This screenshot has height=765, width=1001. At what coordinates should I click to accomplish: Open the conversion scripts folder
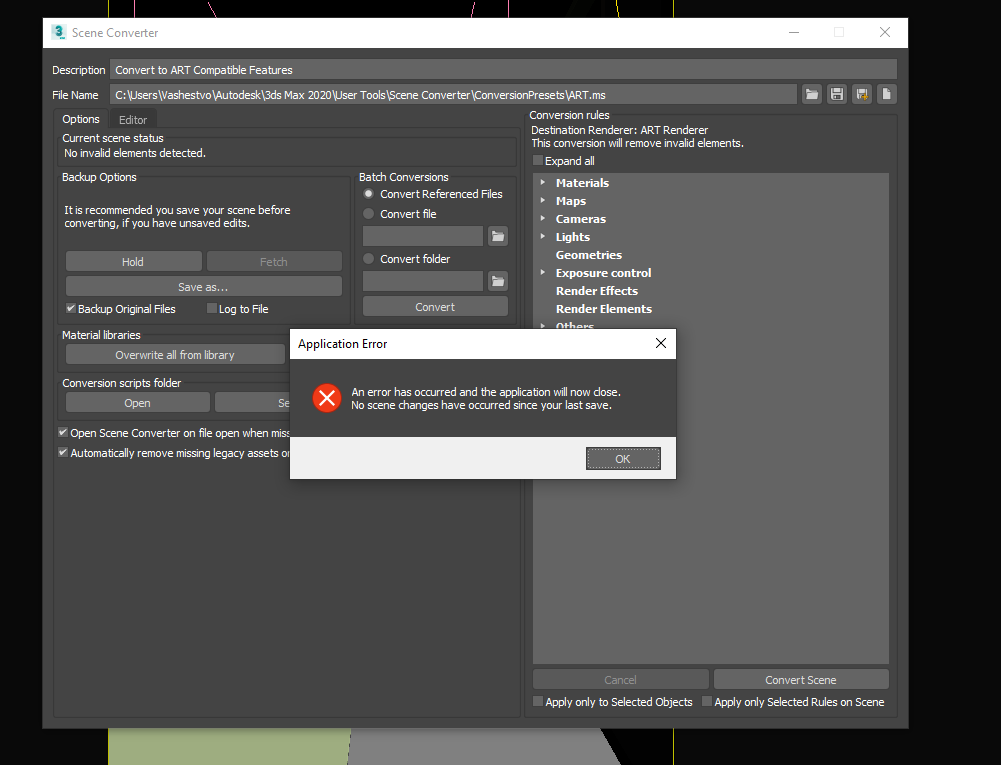[x=137, y=403]
